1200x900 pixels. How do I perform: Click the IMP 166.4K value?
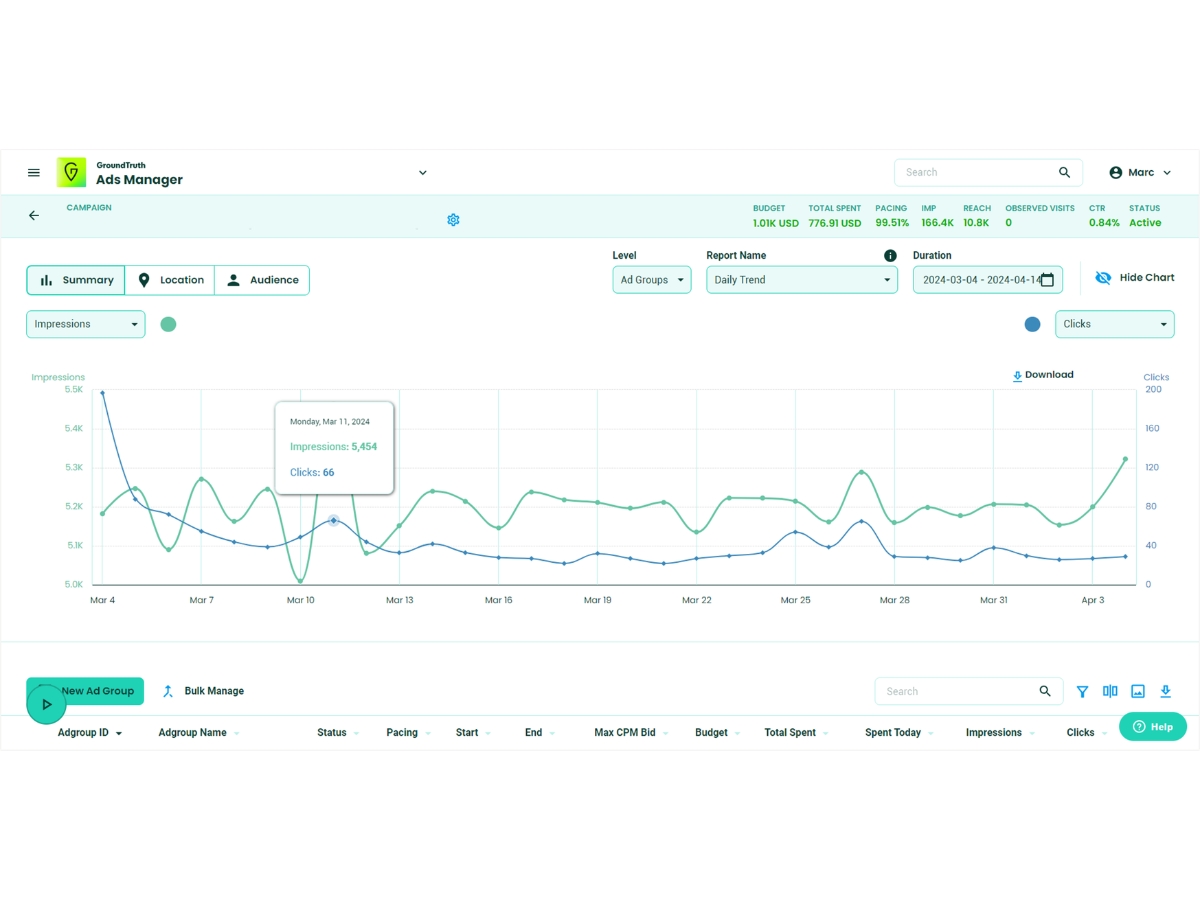tap(938, 223)
